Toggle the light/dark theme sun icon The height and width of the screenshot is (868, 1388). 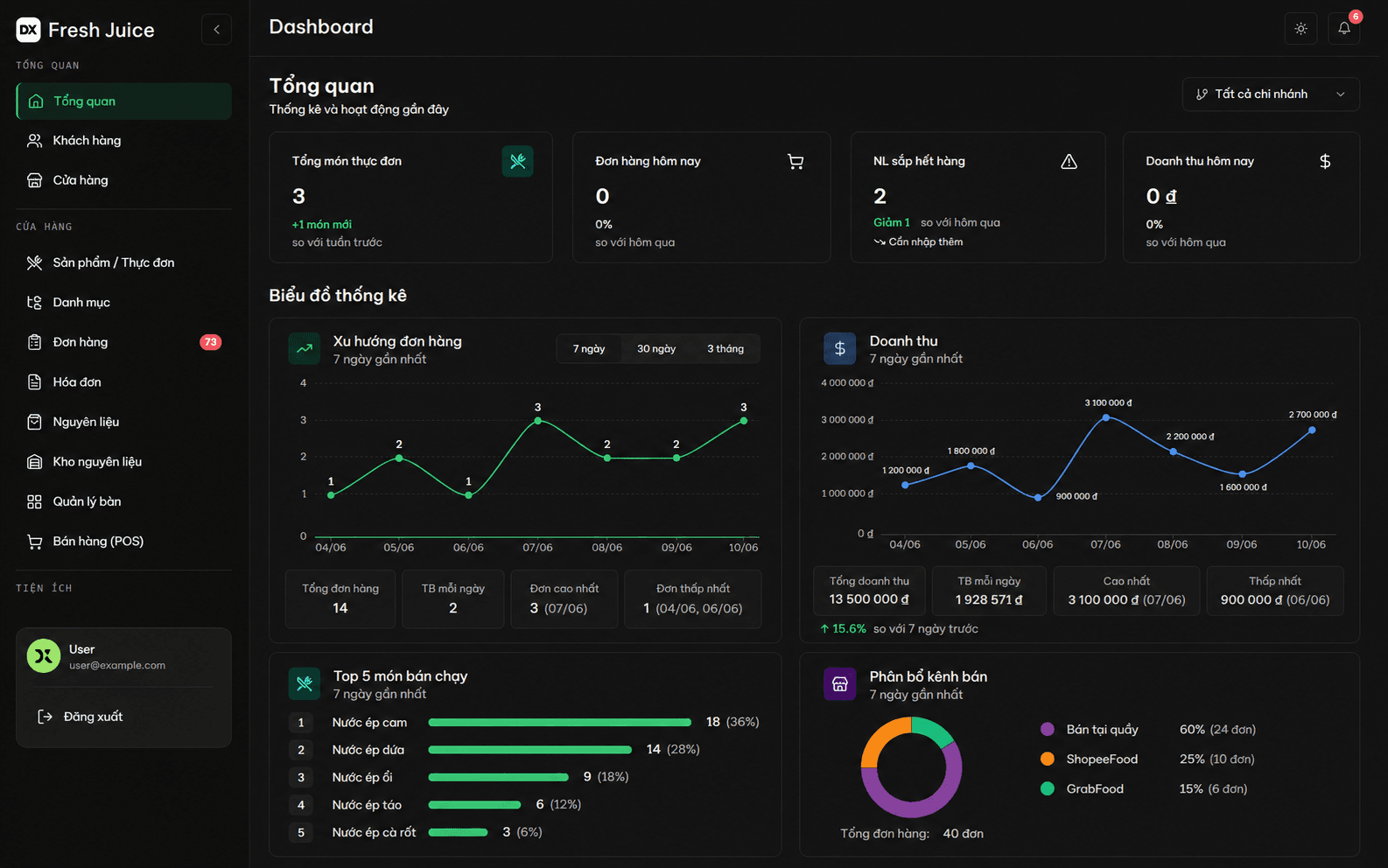click(1300, 29)
